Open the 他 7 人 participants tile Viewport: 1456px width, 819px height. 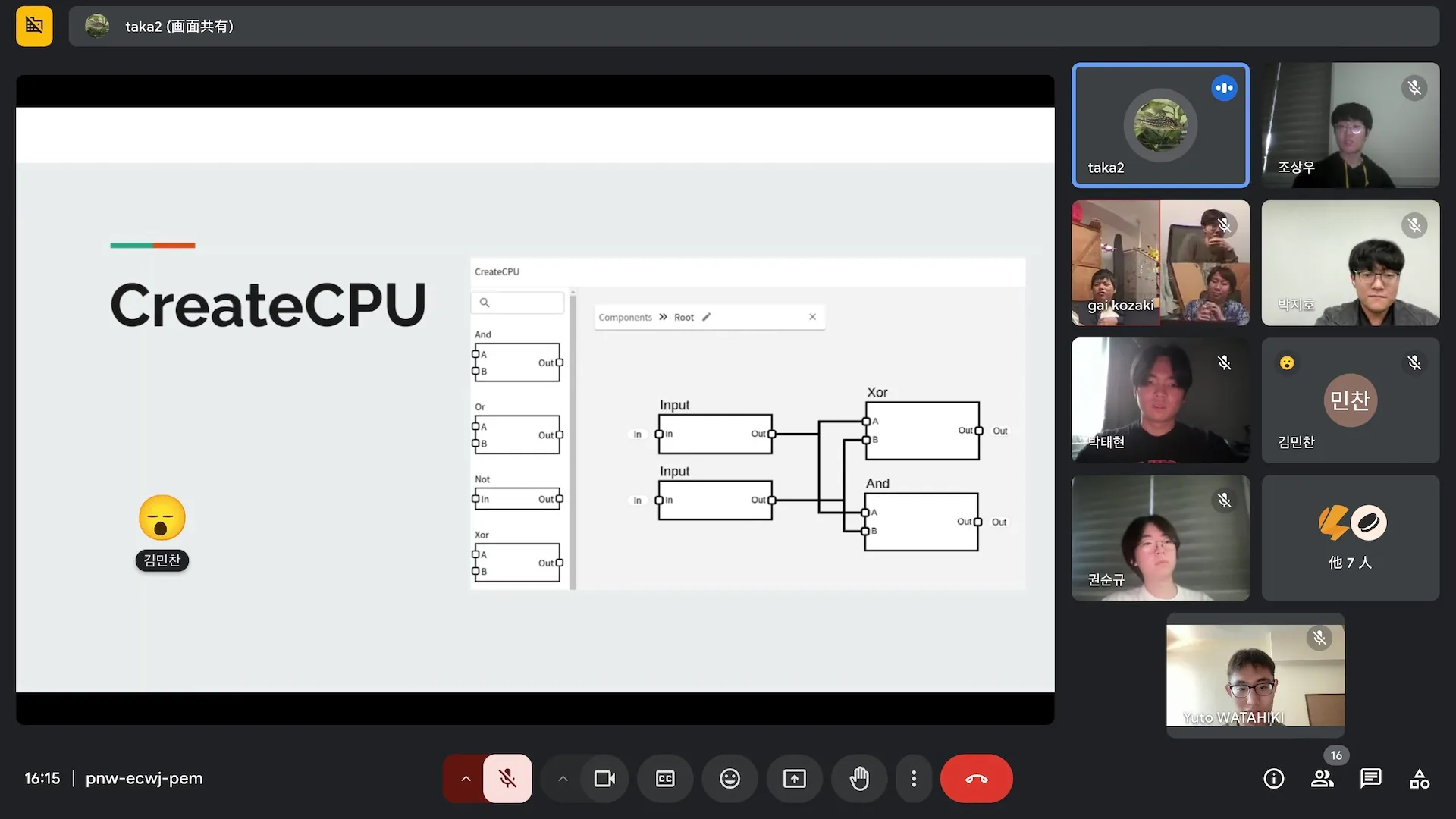pyautogui.click(x=1351, y=538)
